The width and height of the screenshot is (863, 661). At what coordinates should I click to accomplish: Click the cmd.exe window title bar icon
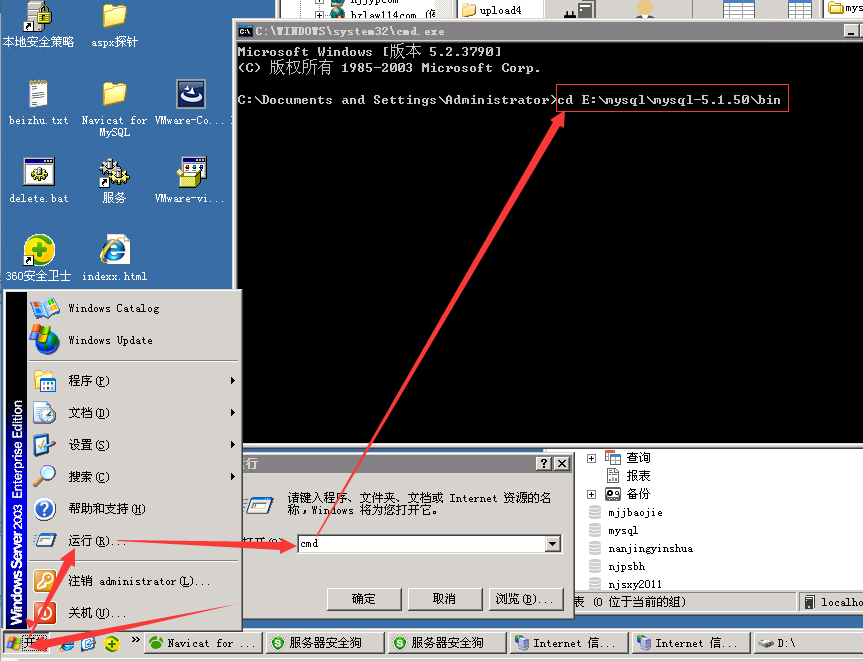245,31
